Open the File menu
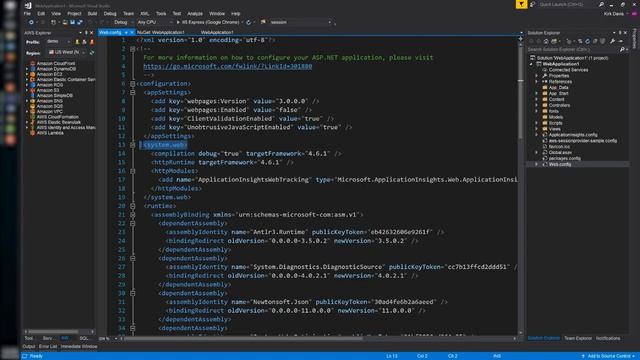This screenshot has height=360, width=640. point(27,13)
